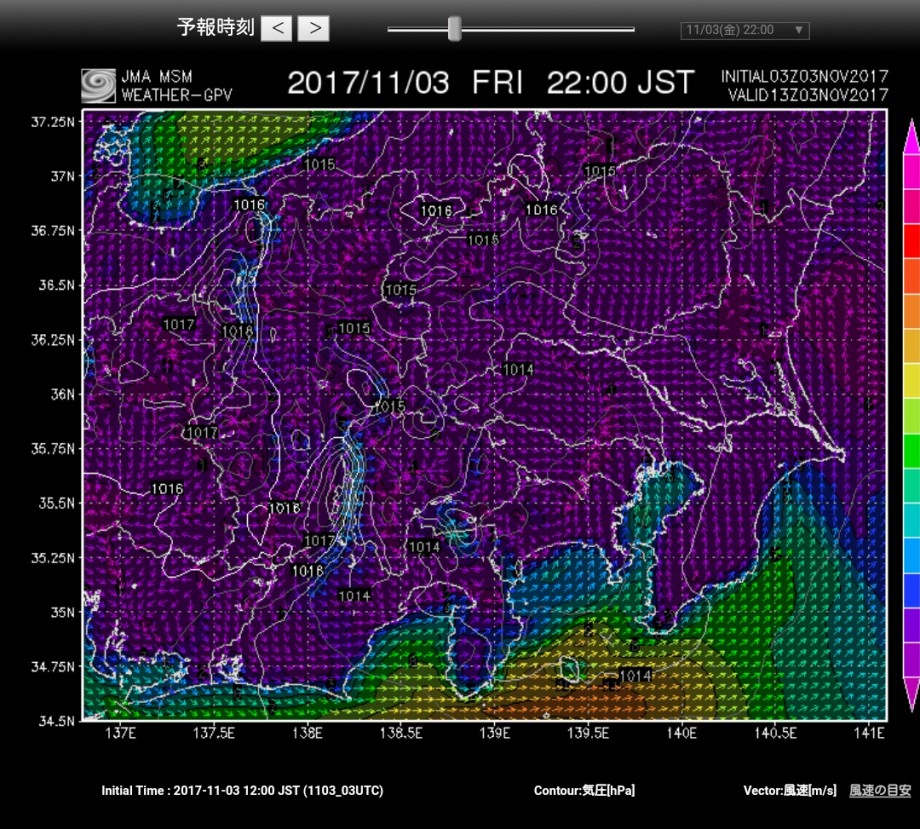920x829 pixels.
Task: Click the JMA MSM spiral logo
Action: [98, 86]
